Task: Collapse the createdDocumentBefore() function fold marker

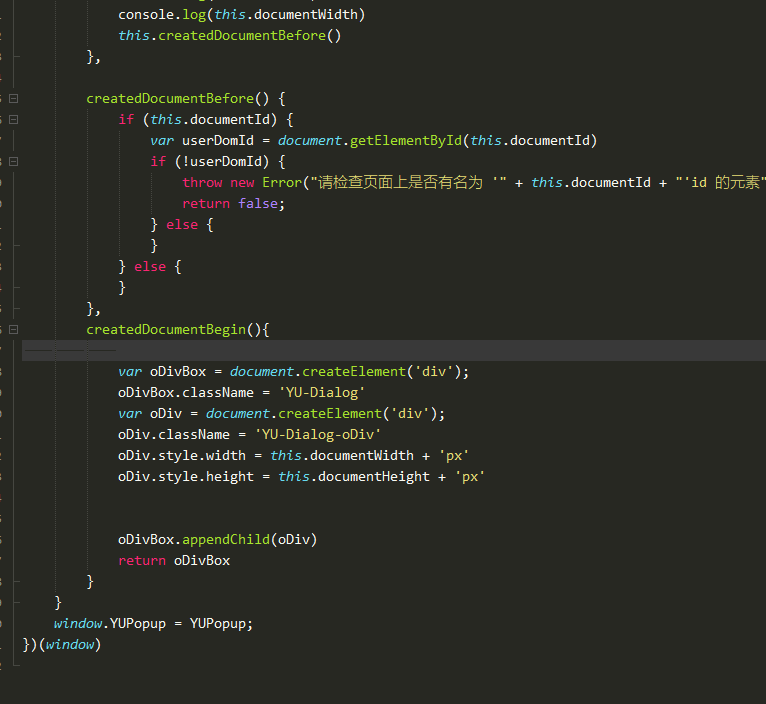Action: click(x=14, y=99)
